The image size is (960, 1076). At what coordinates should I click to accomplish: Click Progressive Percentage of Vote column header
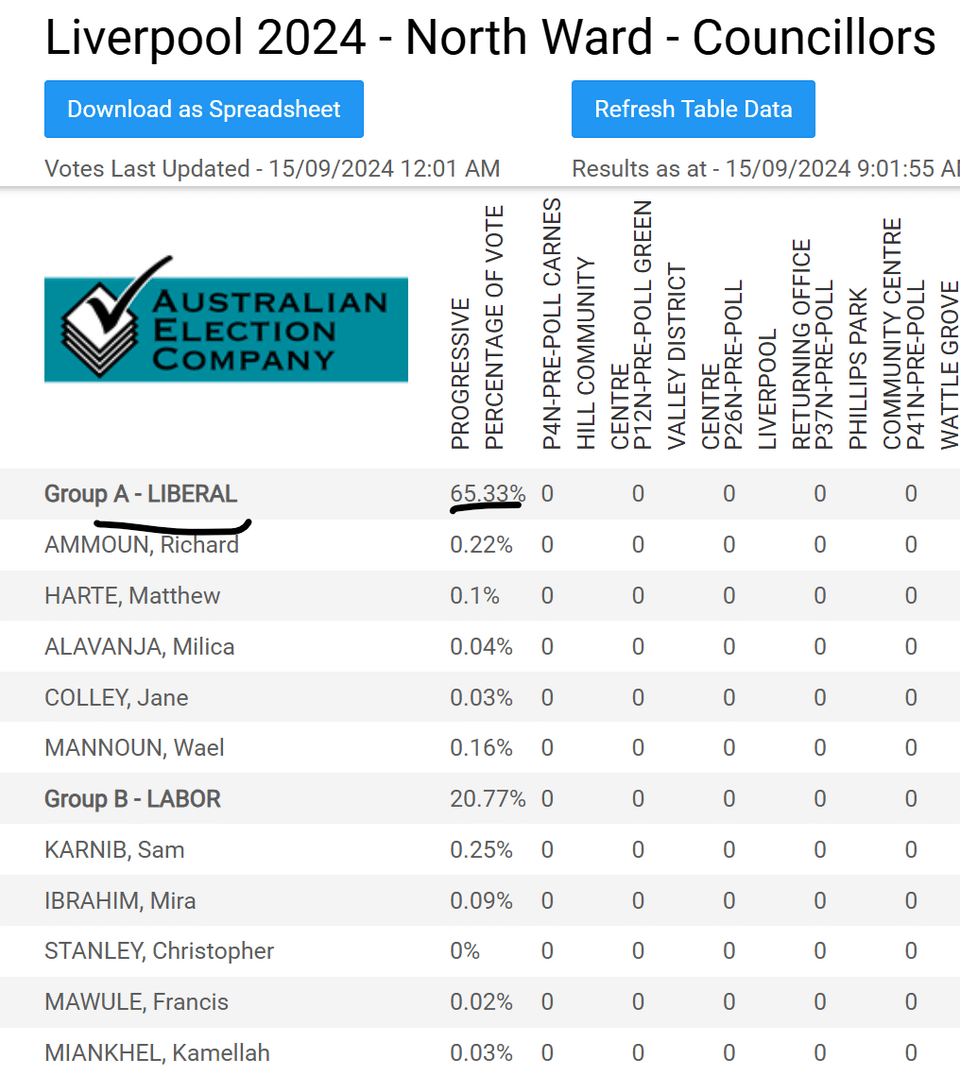tap(476, 330)
